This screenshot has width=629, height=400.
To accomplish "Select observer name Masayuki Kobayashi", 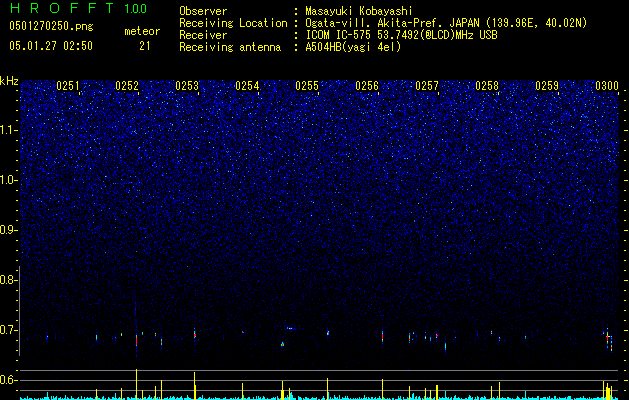I will click(359, 11).
